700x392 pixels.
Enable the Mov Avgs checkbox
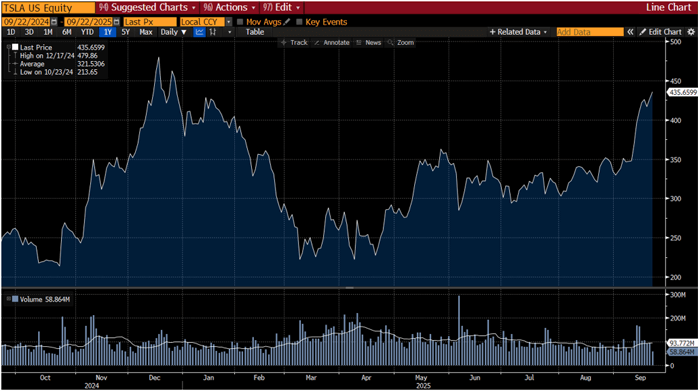click(240, 22)
